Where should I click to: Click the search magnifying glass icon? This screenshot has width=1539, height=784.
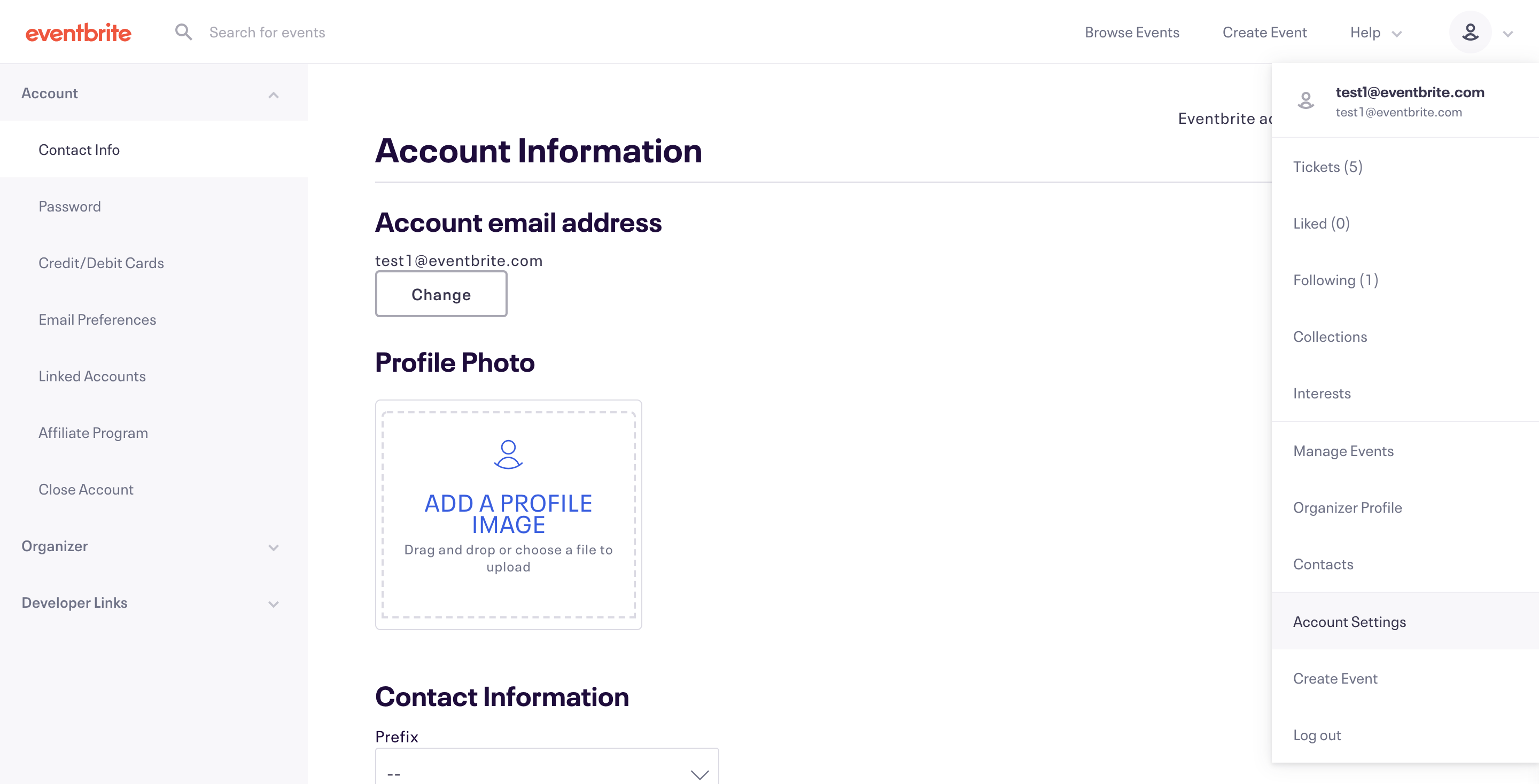tap(182, 31)
